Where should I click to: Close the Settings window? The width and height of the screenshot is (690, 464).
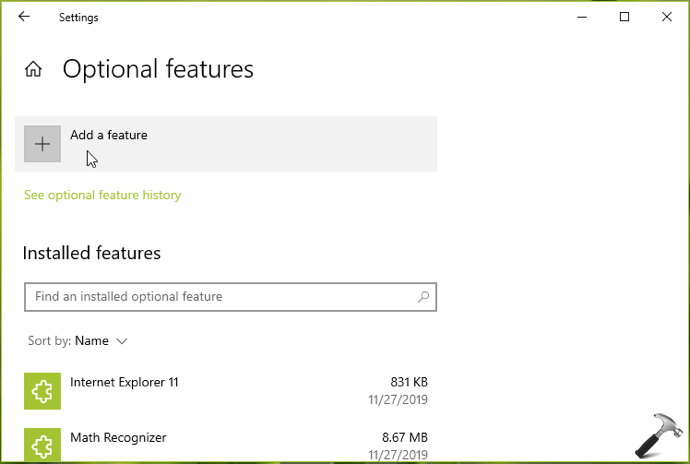click(666, 17)
